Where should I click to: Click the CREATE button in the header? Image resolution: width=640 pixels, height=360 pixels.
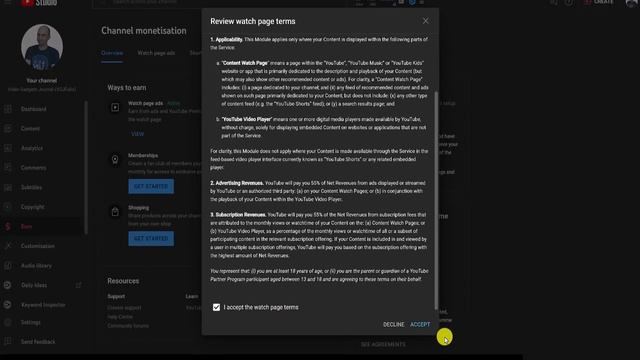[x=599, y=2]
